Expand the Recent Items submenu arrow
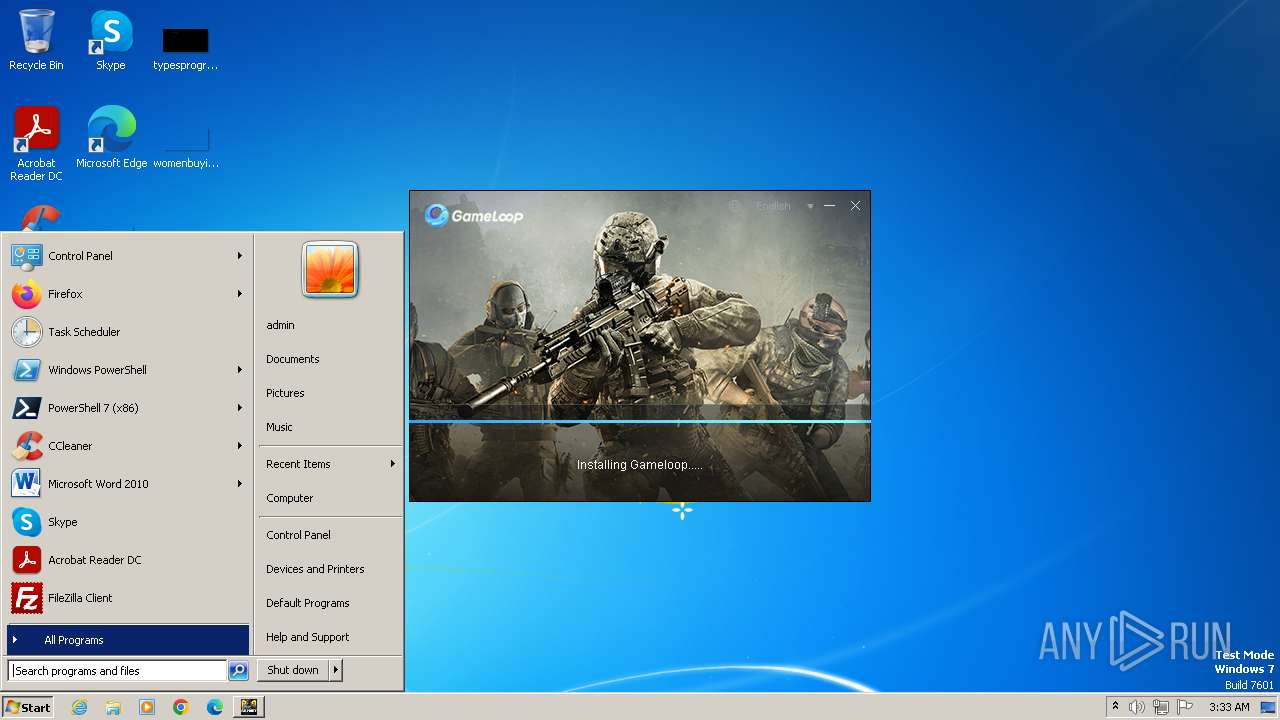The width and height of the screenshot is (1280, 720). click(393, 464)
